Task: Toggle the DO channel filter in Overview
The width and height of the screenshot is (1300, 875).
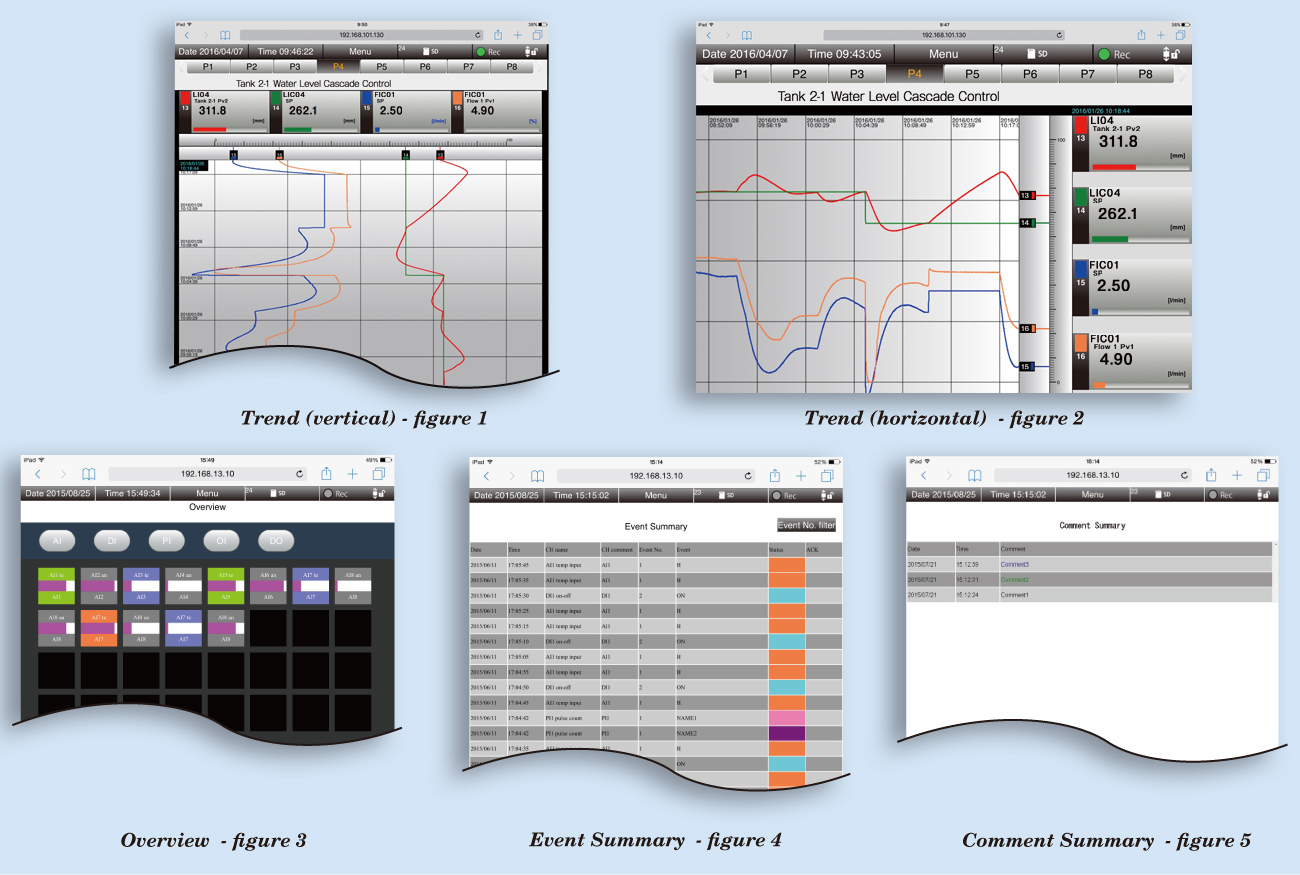Action: [x=276, y=541]
